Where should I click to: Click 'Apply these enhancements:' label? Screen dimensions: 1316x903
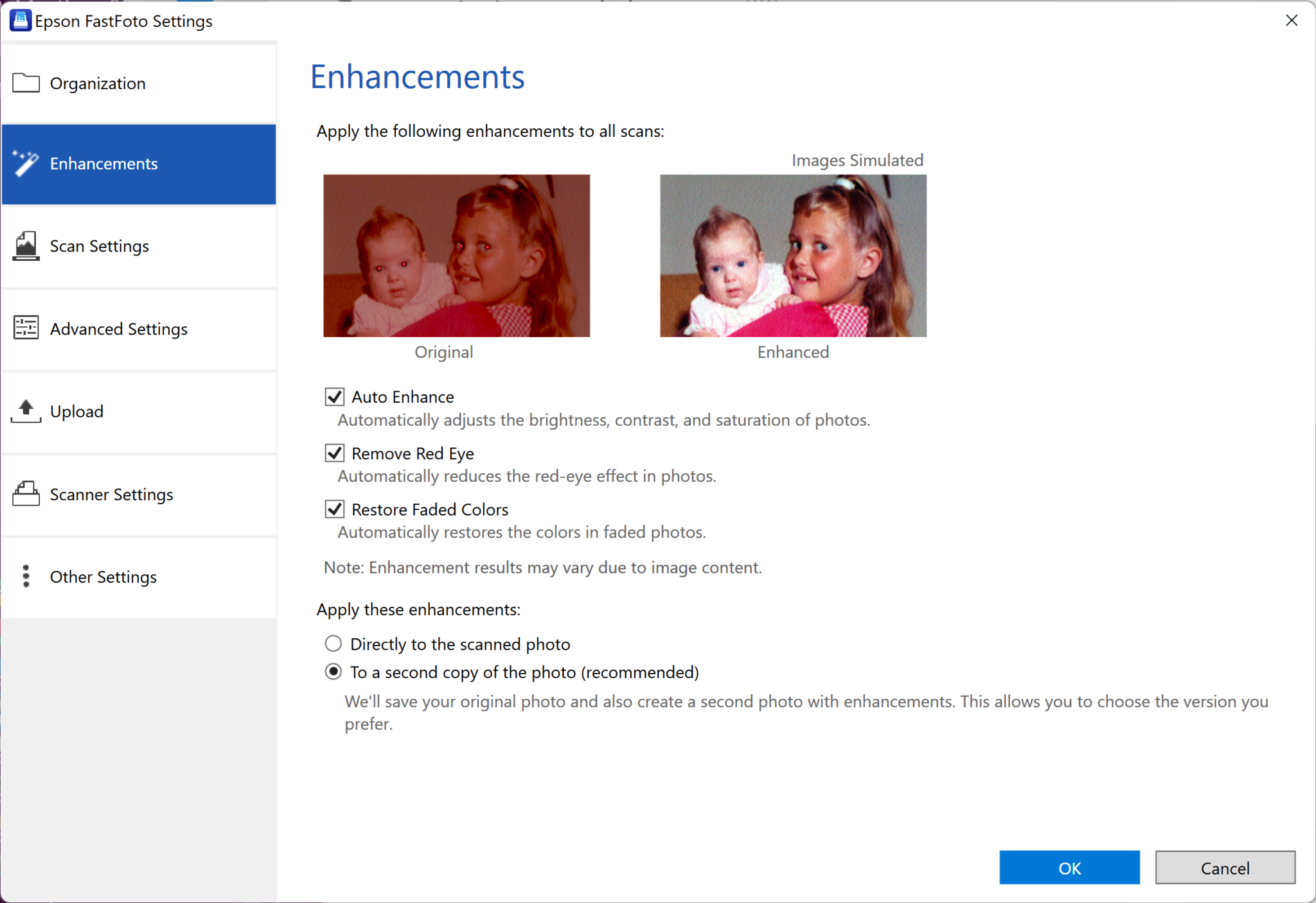click(x=418, y=609)
